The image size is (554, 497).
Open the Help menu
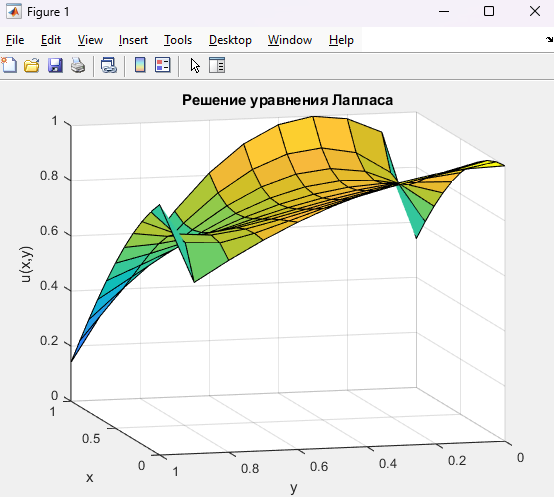[341, 40]
